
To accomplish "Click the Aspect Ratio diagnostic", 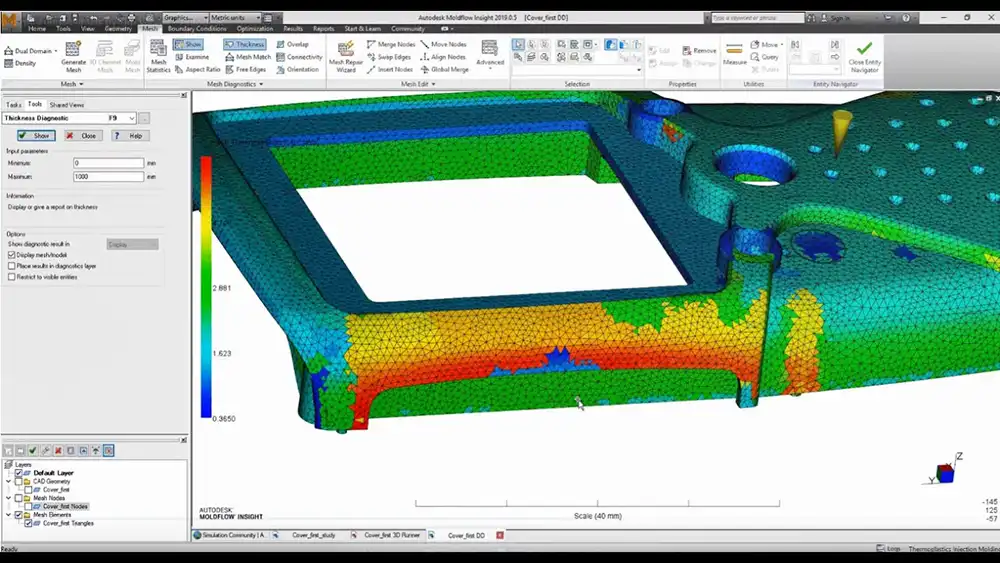I will click(x=197, y=69).
